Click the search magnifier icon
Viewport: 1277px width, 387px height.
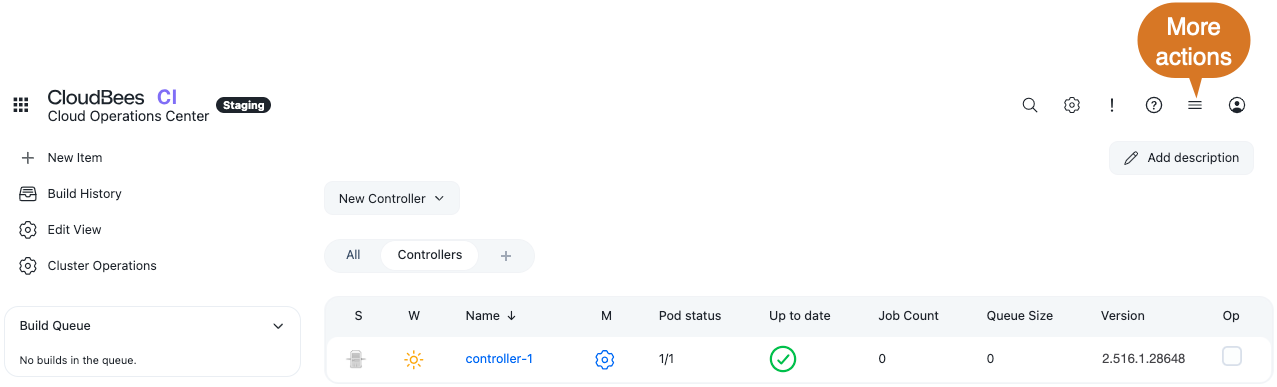point(1030,105)
